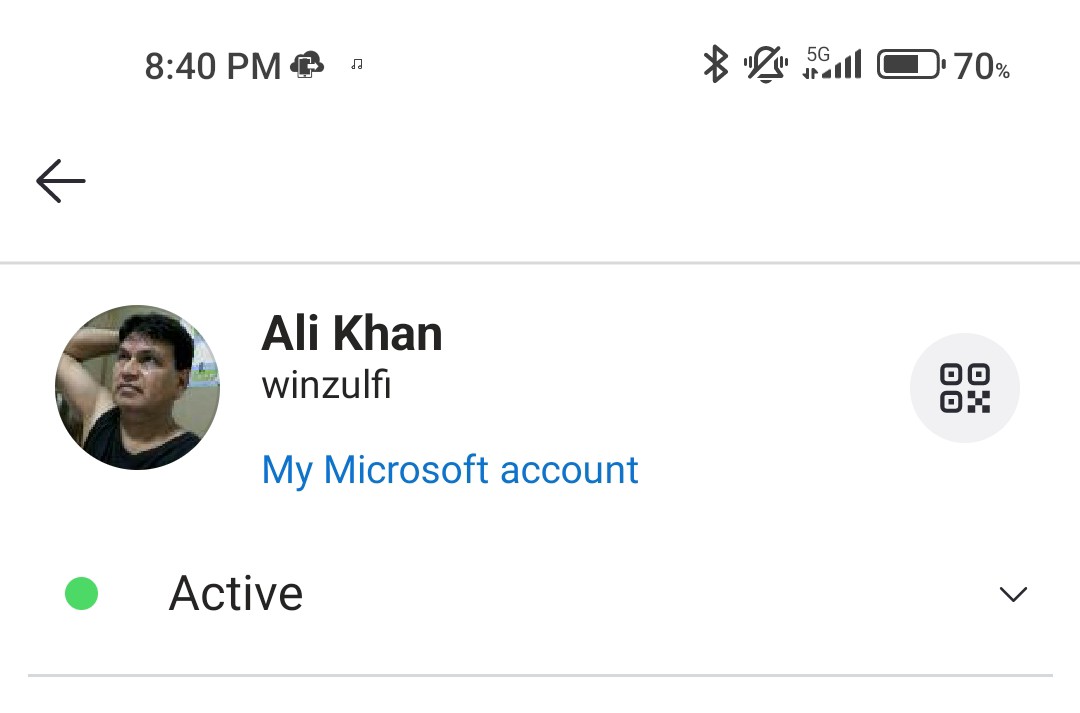
Task: Tap the music note status icon
Action: 357,64
